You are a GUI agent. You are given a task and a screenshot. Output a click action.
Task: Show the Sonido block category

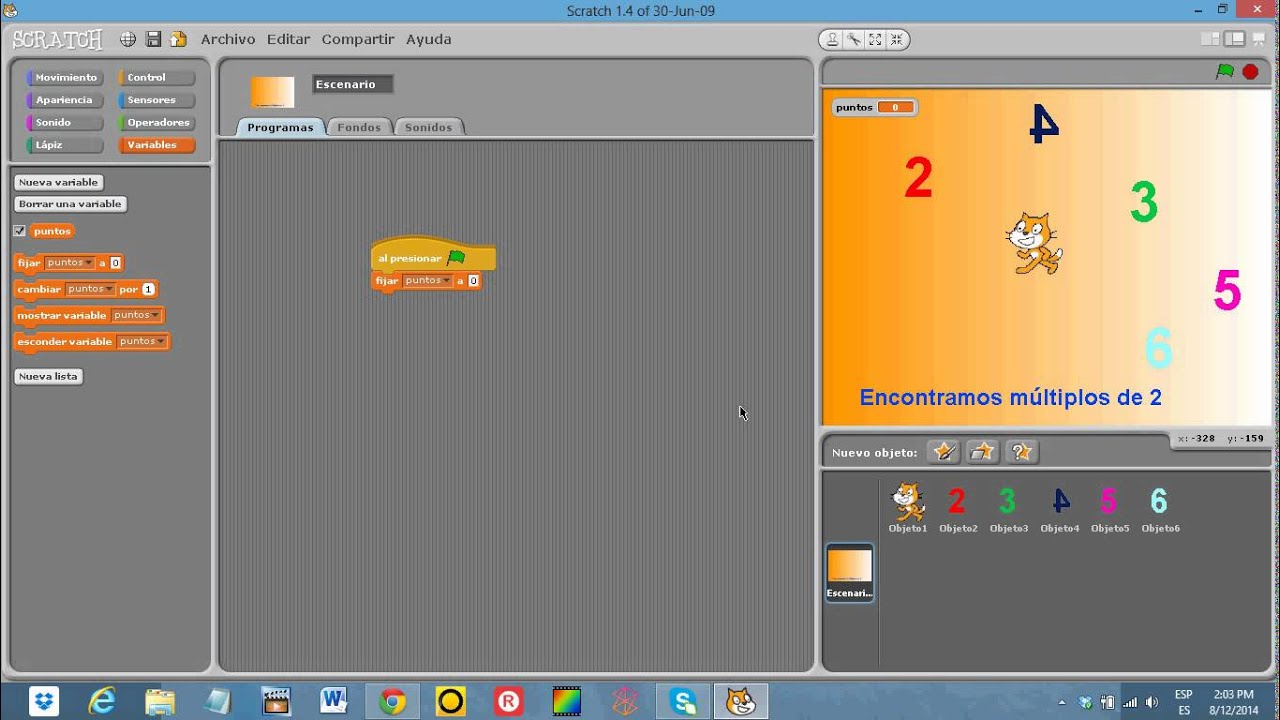pos(65,122)
